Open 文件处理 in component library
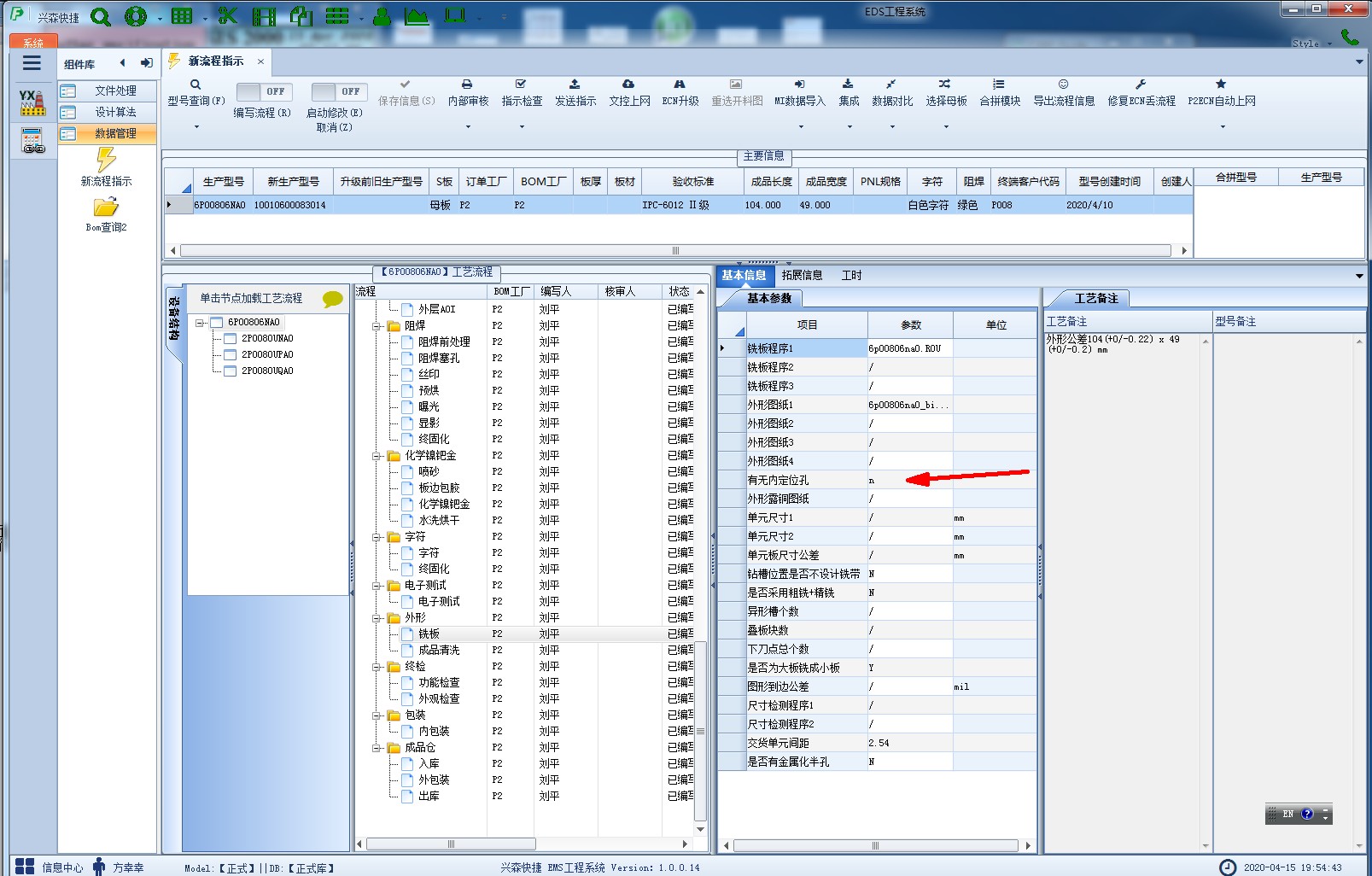The height and width of the screenshot is (876, 1372). pos(108,91)
